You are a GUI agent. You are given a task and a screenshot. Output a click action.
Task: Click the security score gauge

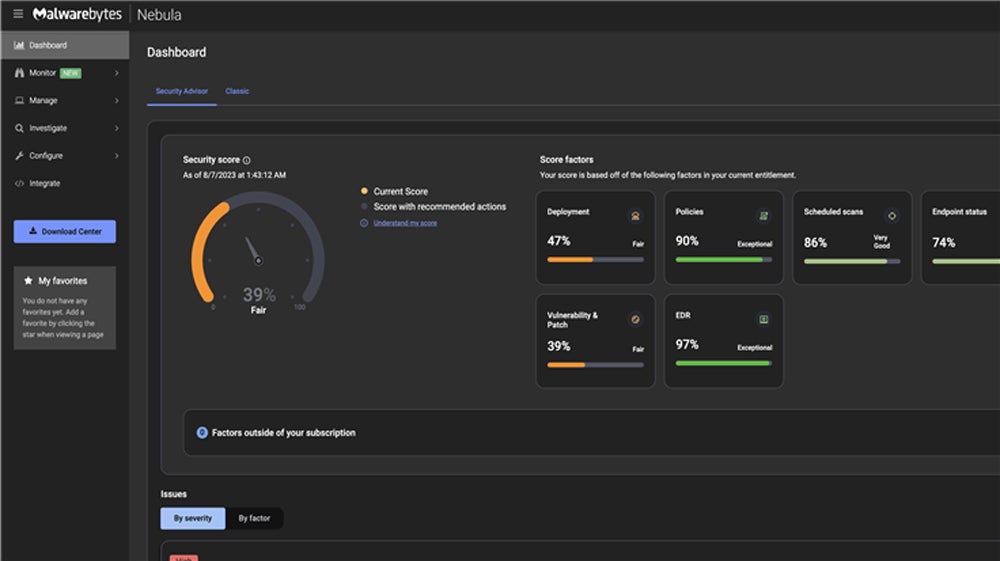258,250
